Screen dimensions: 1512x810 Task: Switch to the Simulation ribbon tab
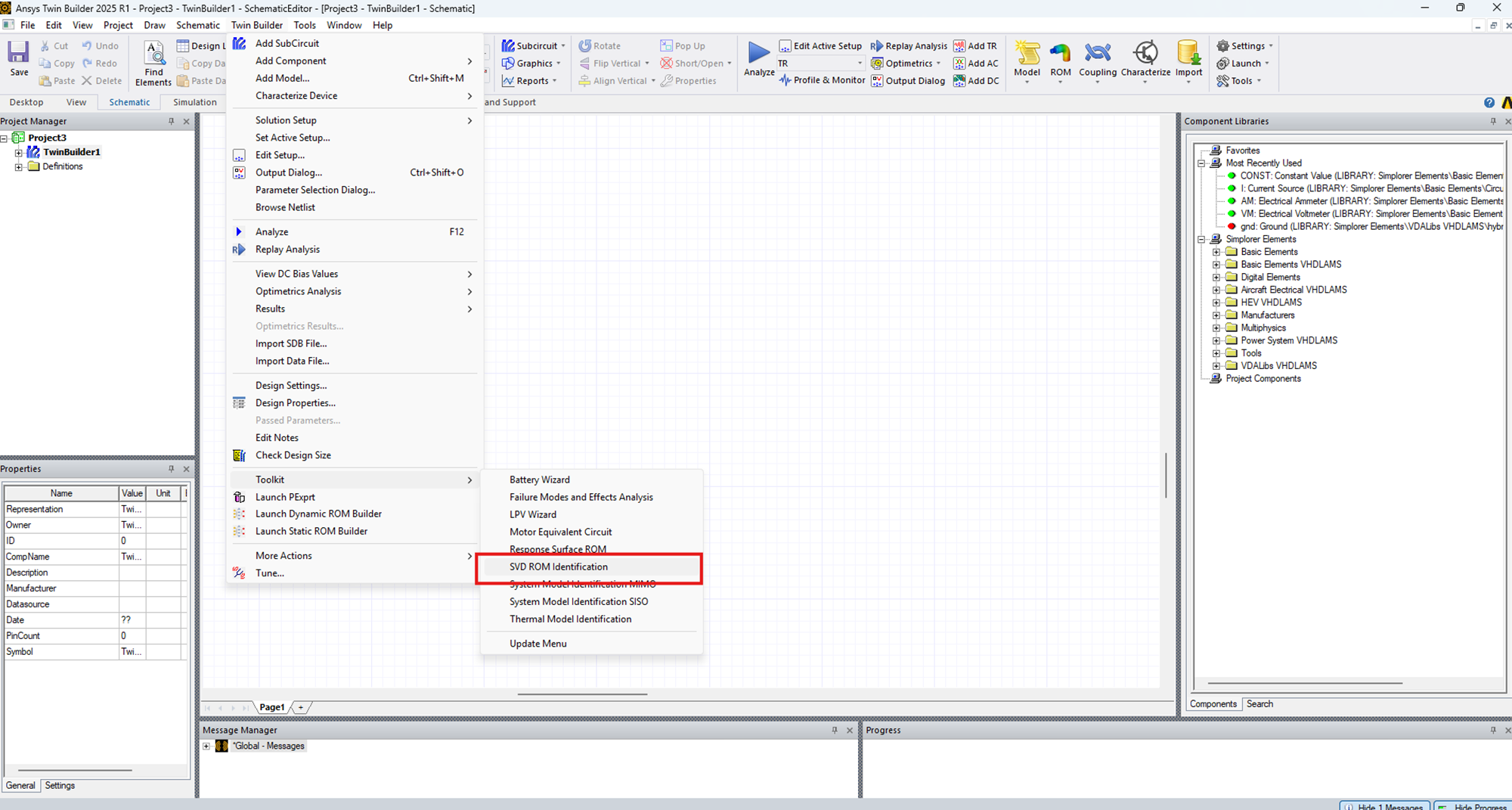click(194, 103)
